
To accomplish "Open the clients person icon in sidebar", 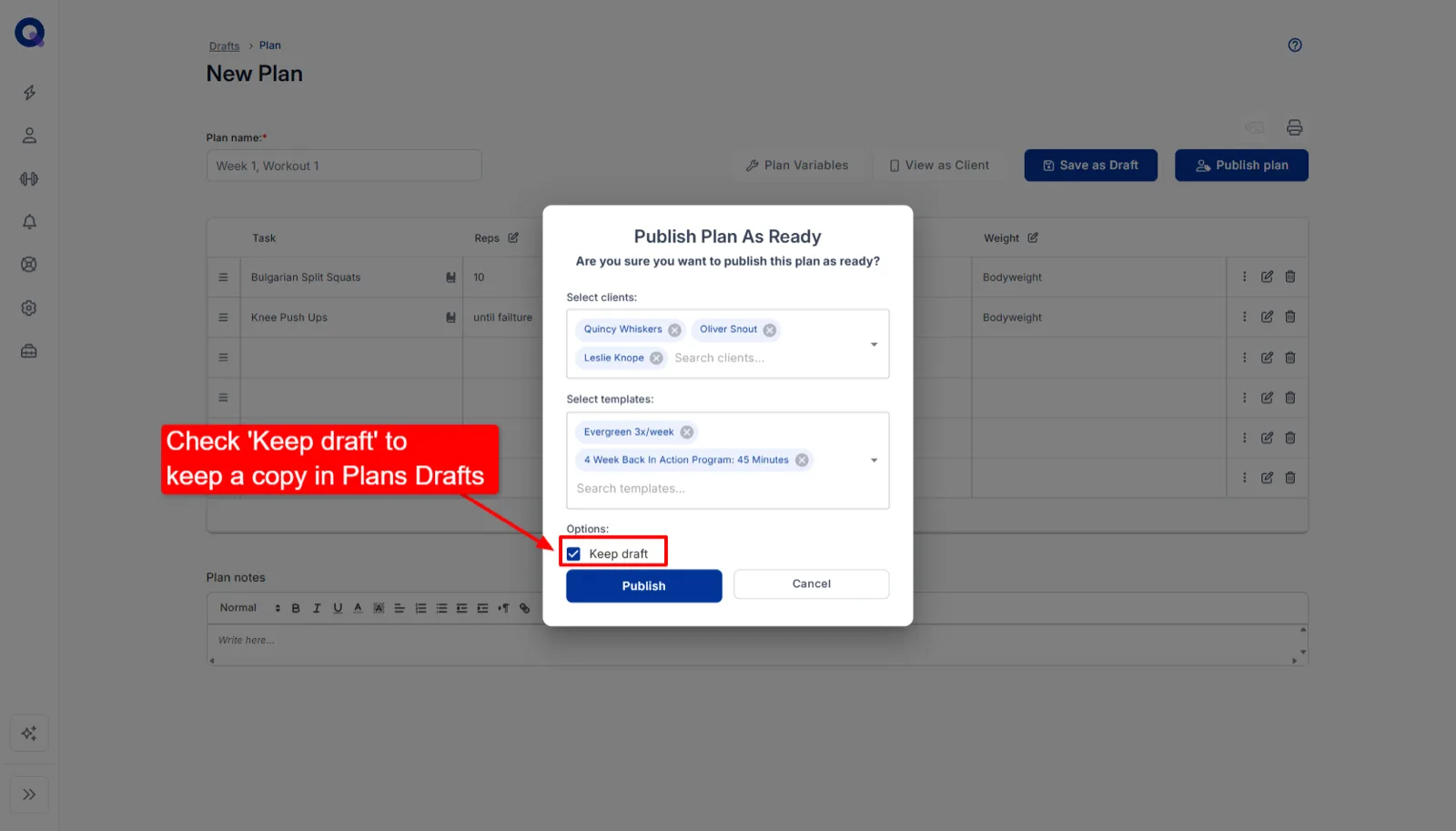I will [x=29, y=136].
